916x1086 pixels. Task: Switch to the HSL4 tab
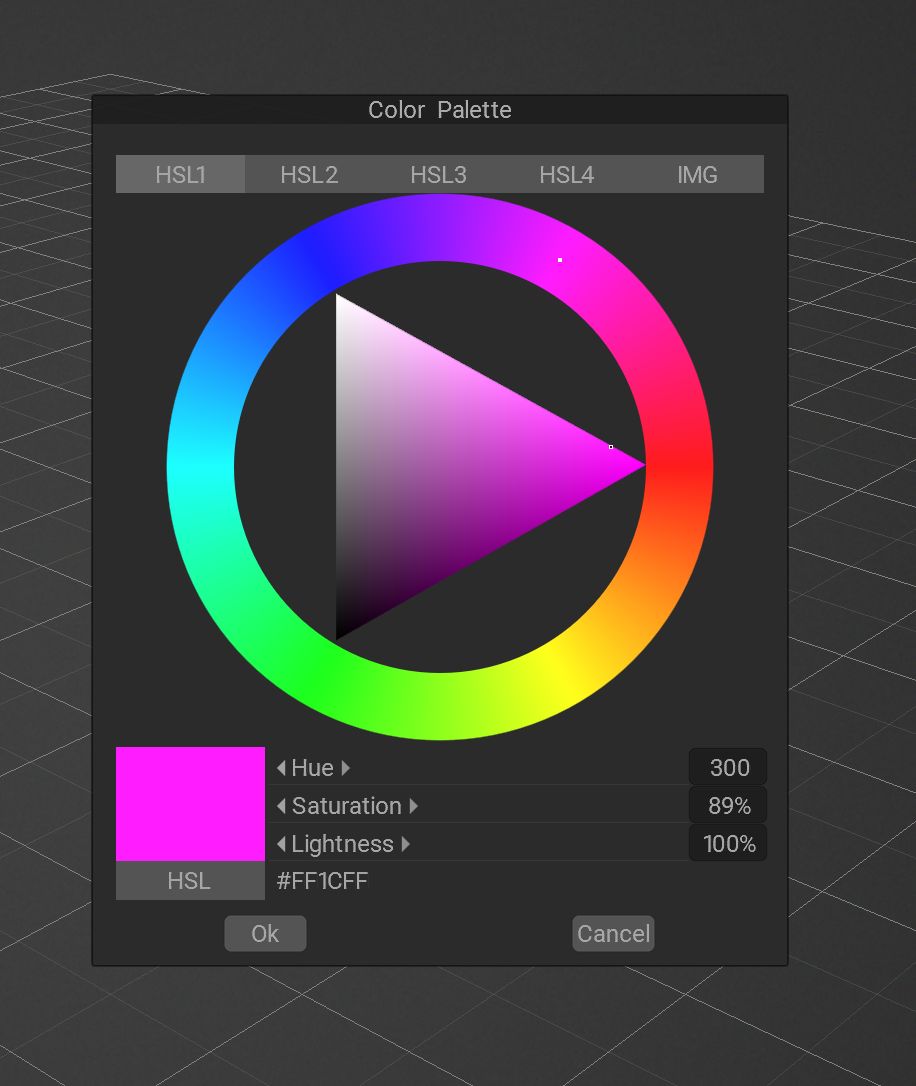click(567, 175)
